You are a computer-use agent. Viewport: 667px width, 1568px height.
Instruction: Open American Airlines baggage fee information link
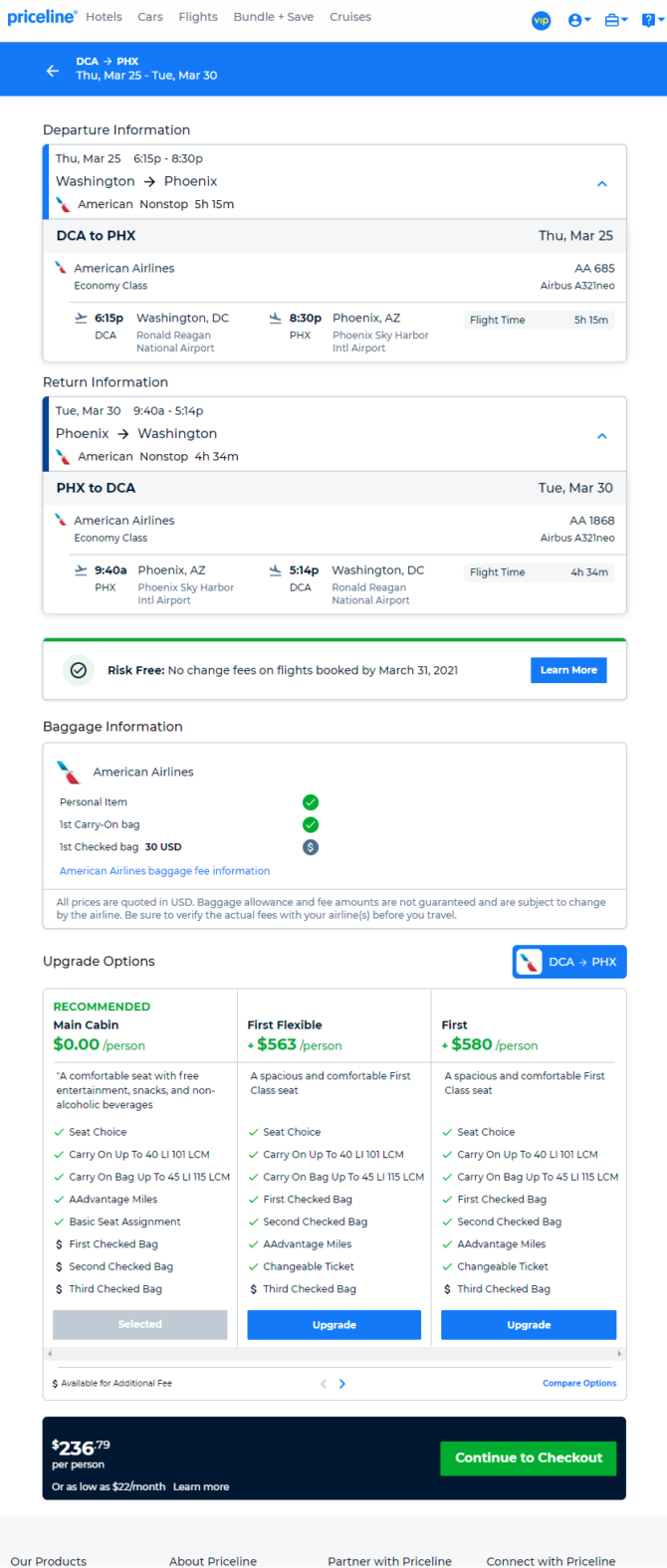[x=164, y=871]
